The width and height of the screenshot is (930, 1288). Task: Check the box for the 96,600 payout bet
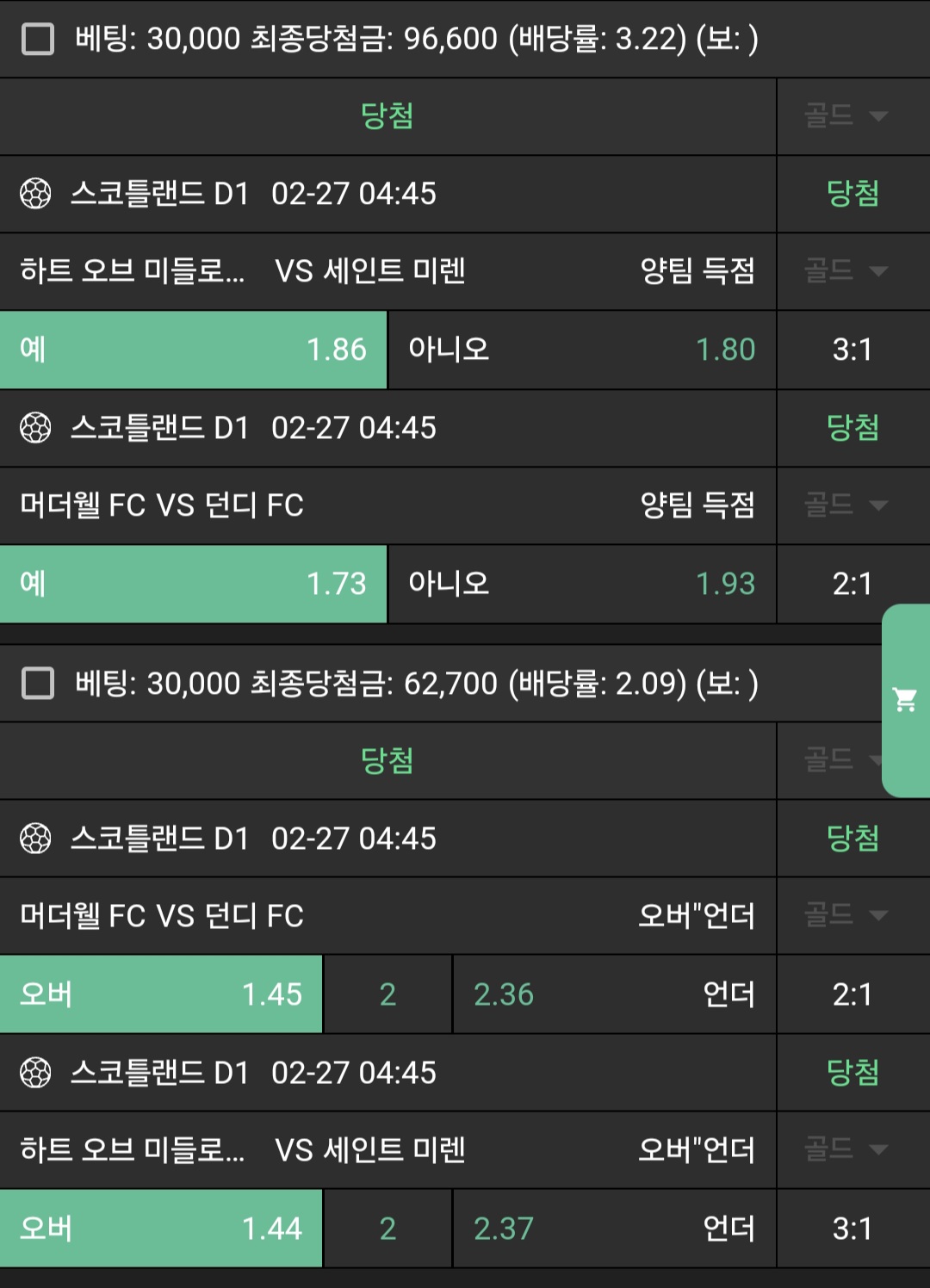point(38,39)
